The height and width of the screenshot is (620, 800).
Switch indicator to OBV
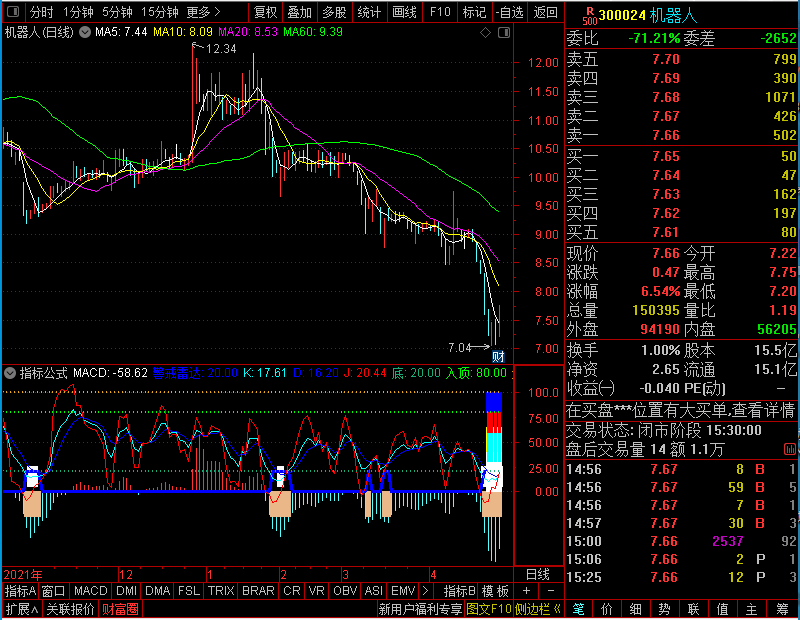(345, 591)
